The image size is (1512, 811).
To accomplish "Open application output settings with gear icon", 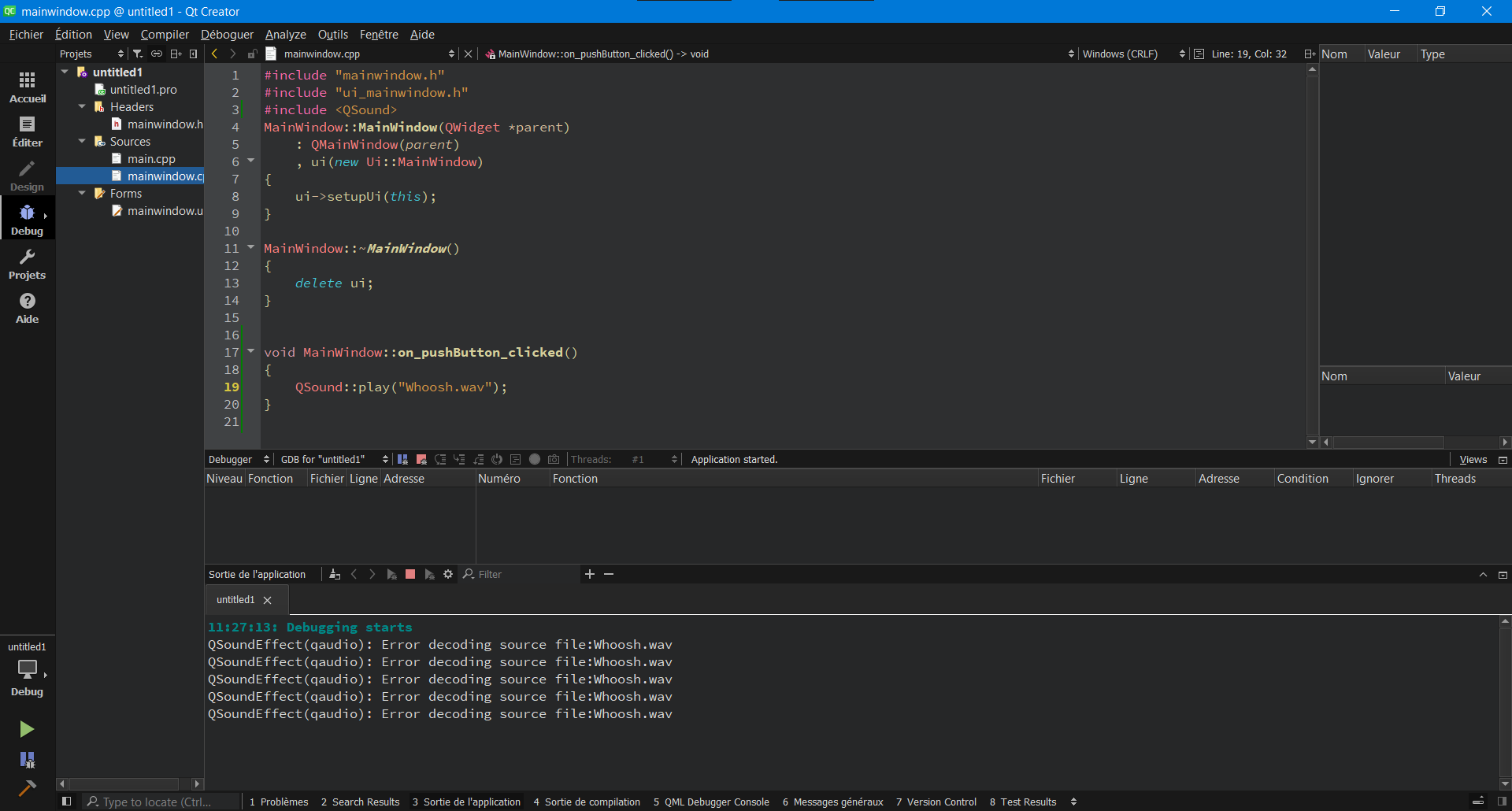I will tap(447, 574).
